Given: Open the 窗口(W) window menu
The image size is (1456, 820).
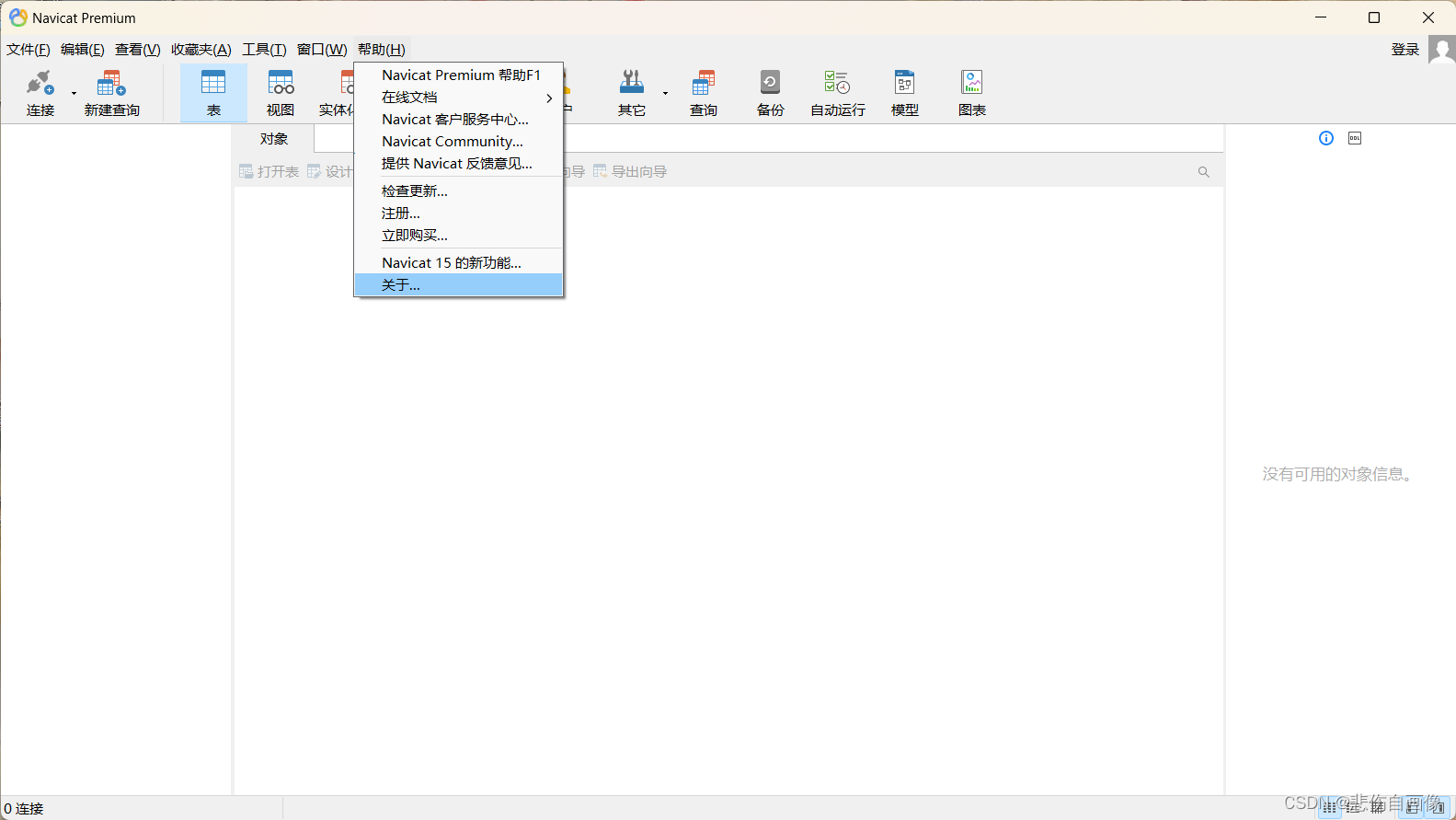Looking at the screenshot, I should point(322,50).
